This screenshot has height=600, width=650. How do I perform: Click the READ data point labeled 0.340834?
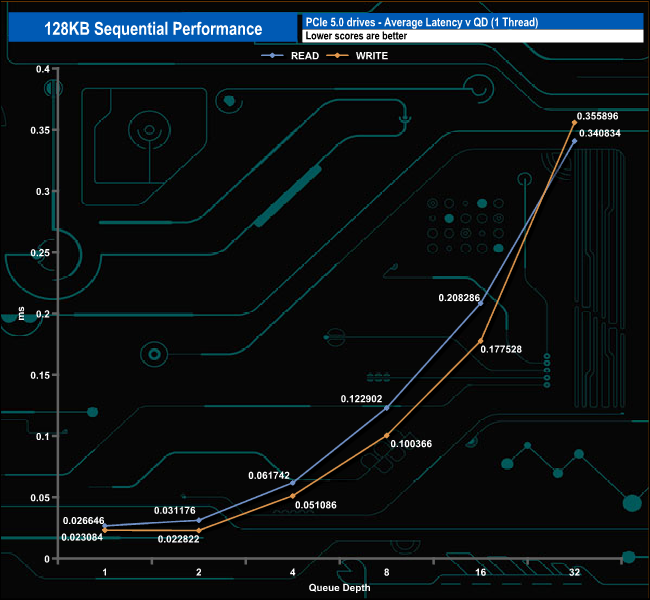tap(575, 141)
